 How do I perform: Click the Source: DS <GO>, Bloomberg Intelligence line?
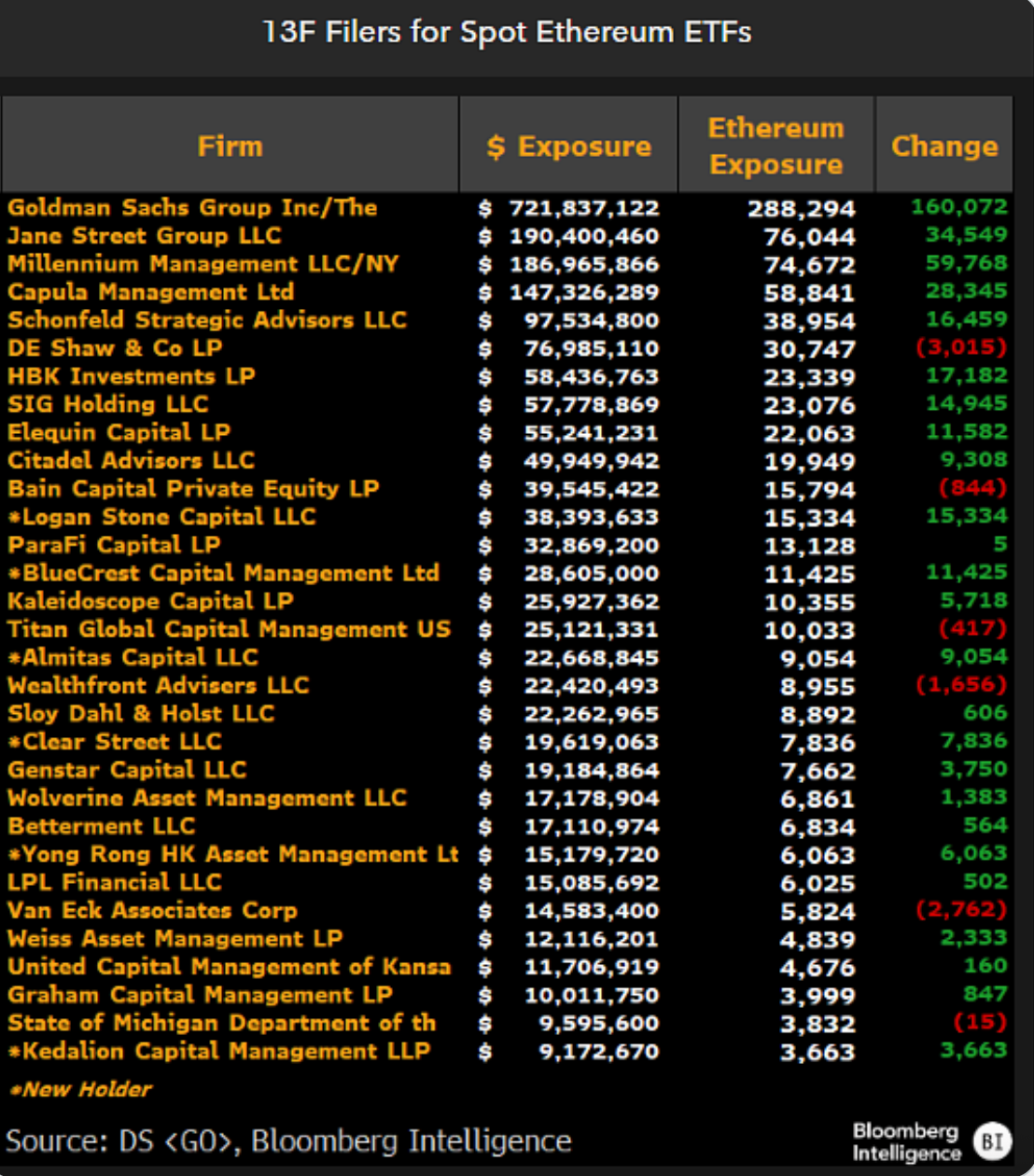pos(288,1141)
